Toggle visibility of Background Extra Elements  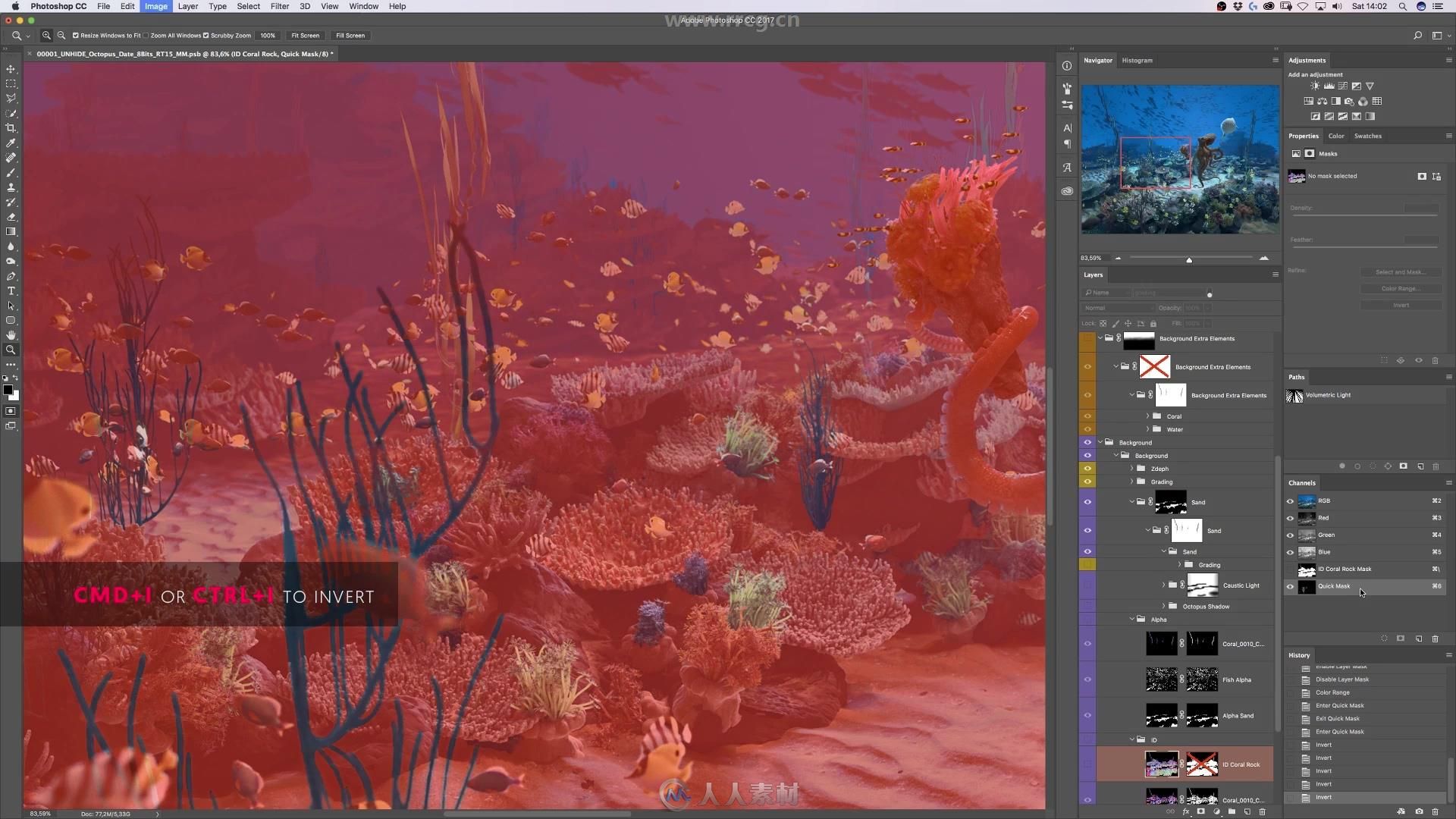pyautogui.click(x=1088, y=338)
